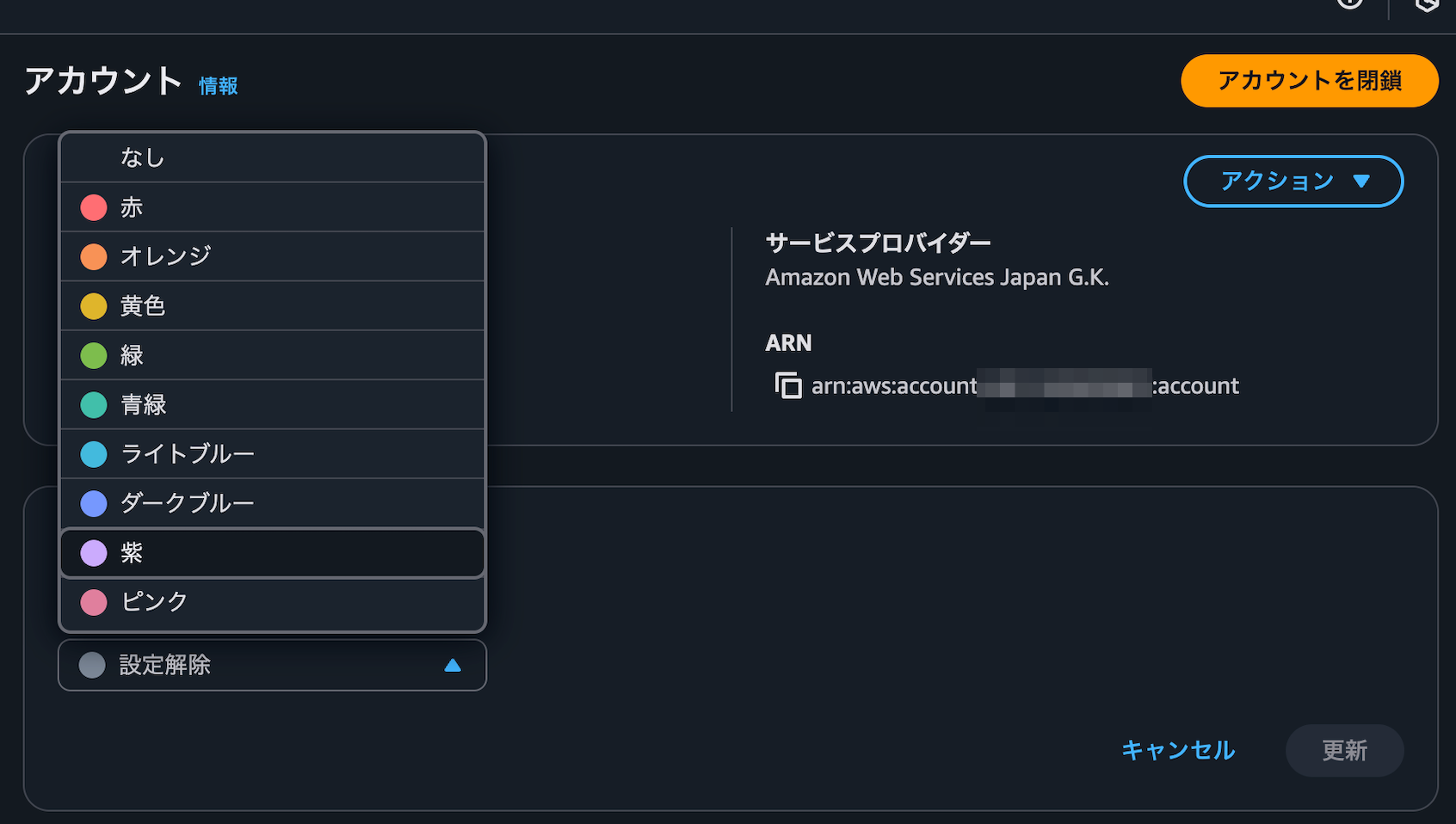Open the アクション dropdown button
The height and width of the screenshot is (824, 1456).
coord(1293,181)
